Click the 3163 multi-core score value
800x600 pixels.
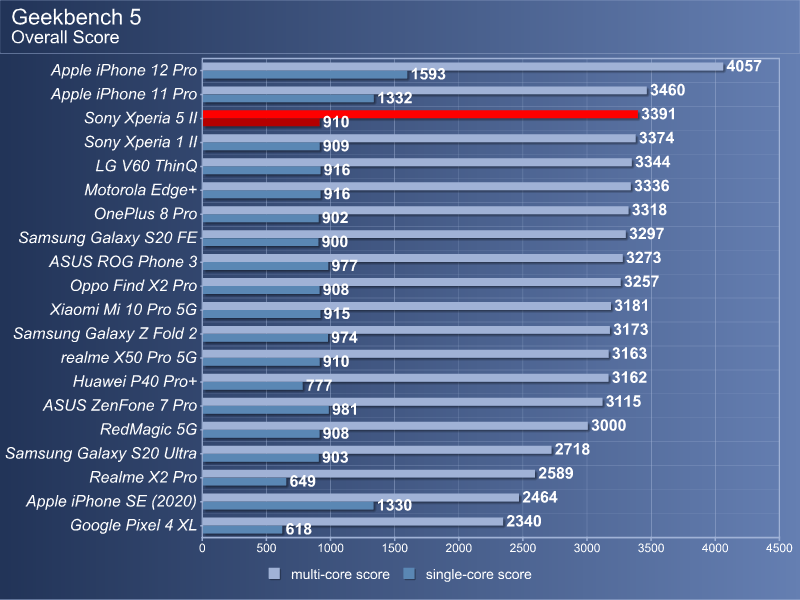click(x=630, y=354)
